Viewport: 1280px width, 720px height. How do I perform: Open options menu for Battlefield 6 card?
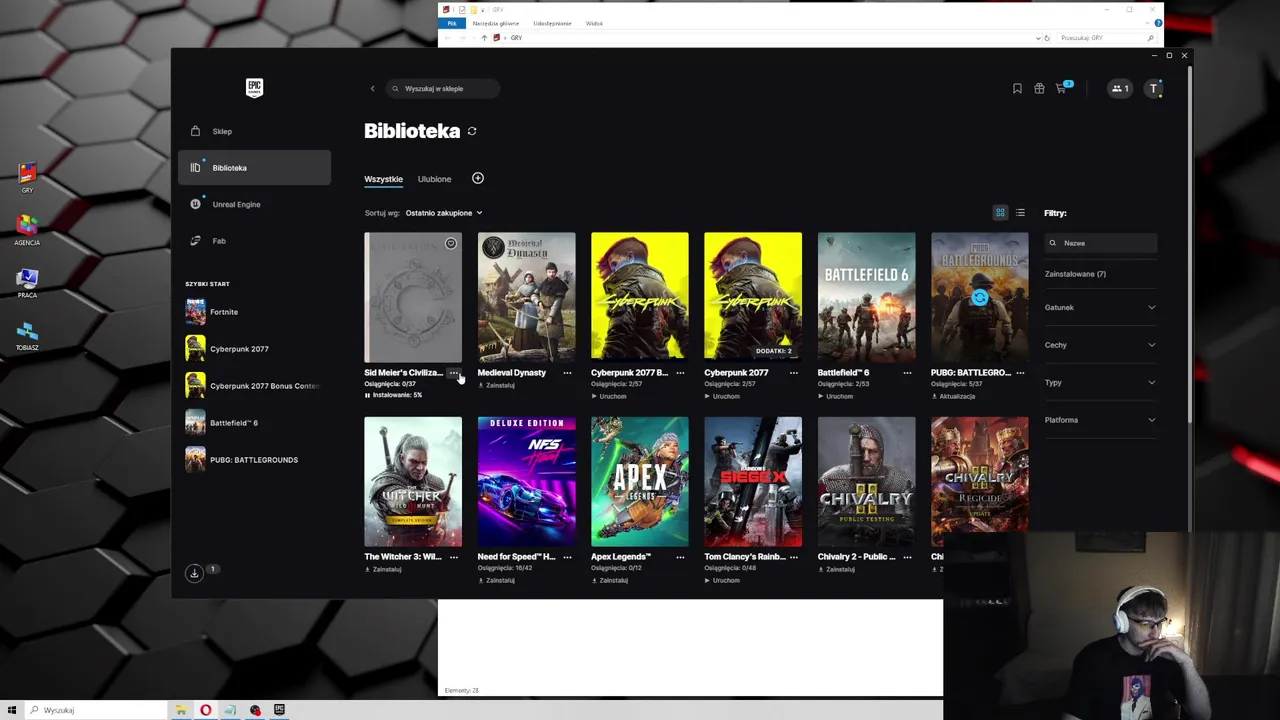[x=907, y=373]
